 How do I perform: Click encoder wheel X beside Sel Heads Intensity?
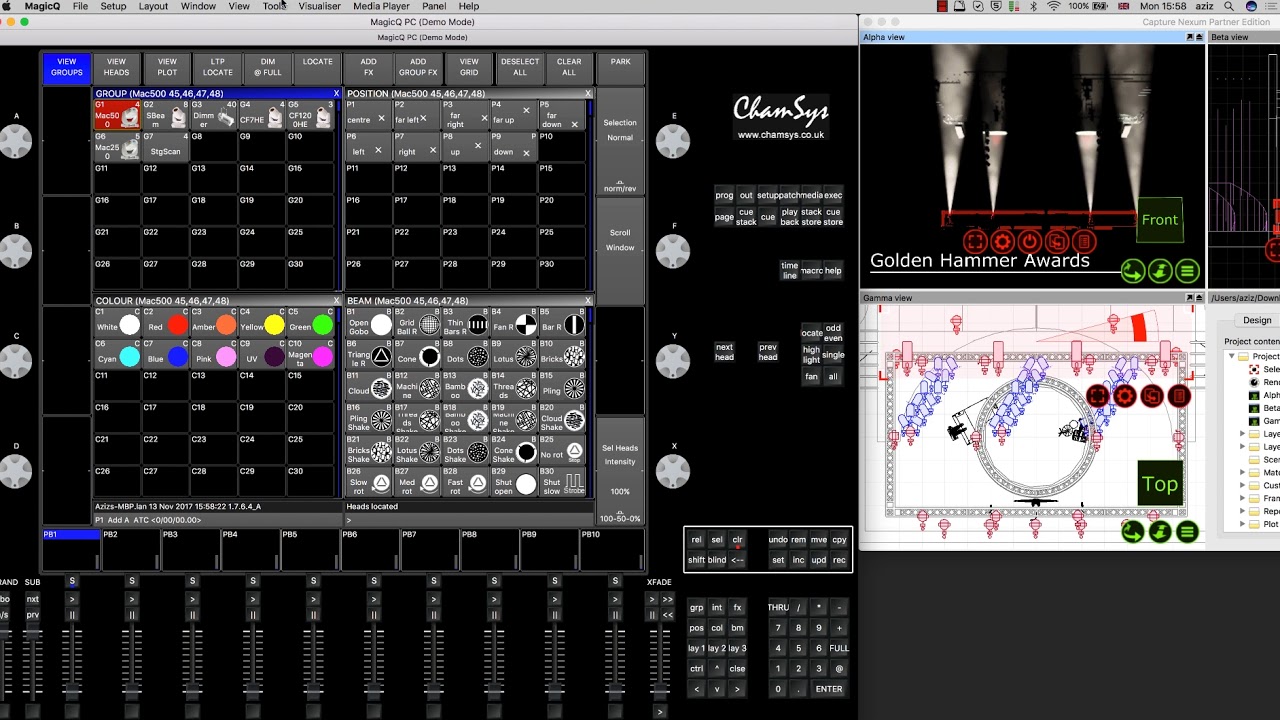[x=673, y=470]
